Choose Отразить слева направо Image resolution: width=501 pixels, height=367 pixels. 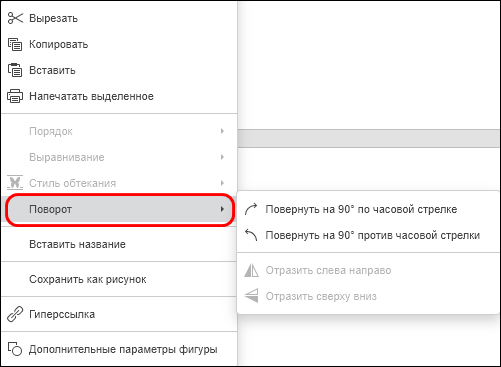(368, 270)
